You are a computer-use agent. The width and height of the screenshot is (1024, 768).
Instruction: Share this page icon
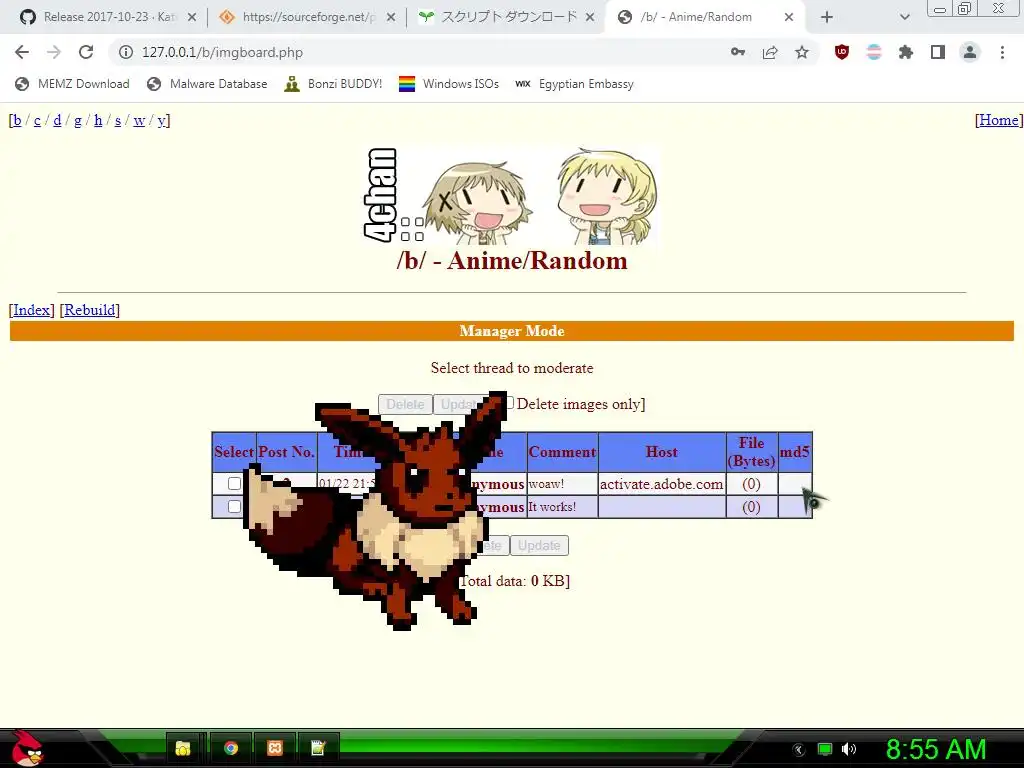[x=770, y=52]
